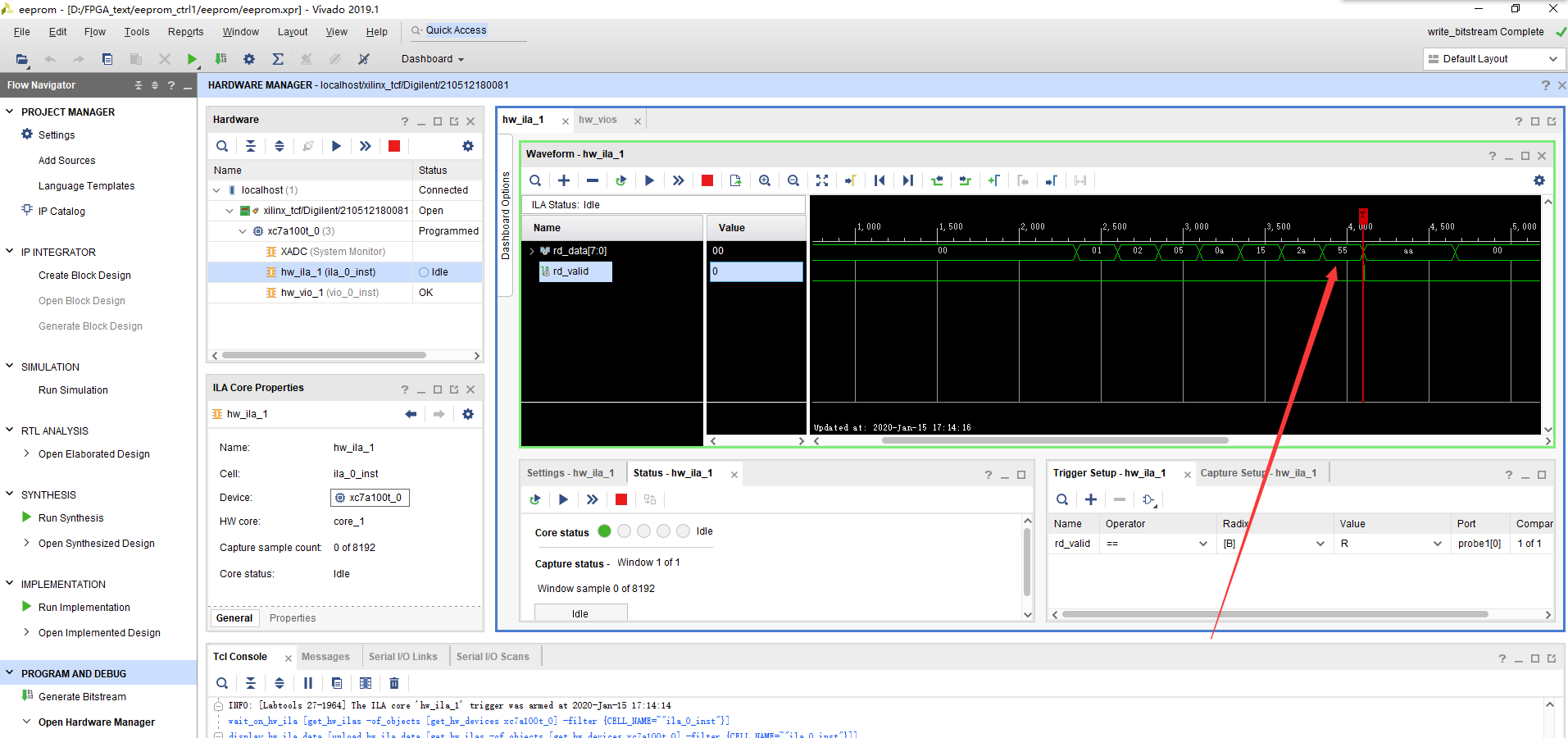This screenshot has height=738, width=1568.
Task: Switch to Messages tab
Action: click(325, 657)
